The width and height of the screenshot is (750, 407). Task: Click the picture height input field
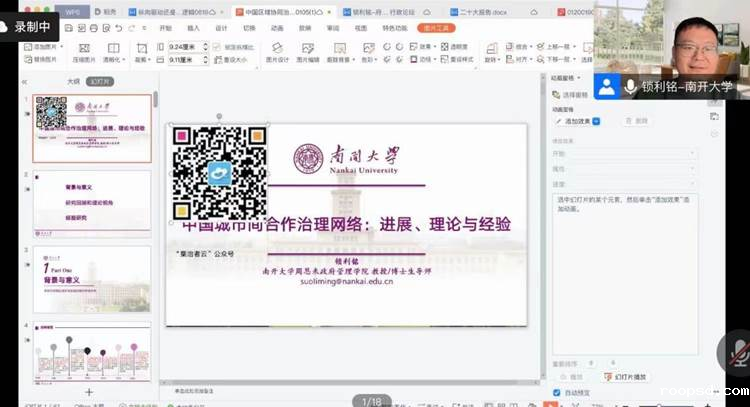185,59
